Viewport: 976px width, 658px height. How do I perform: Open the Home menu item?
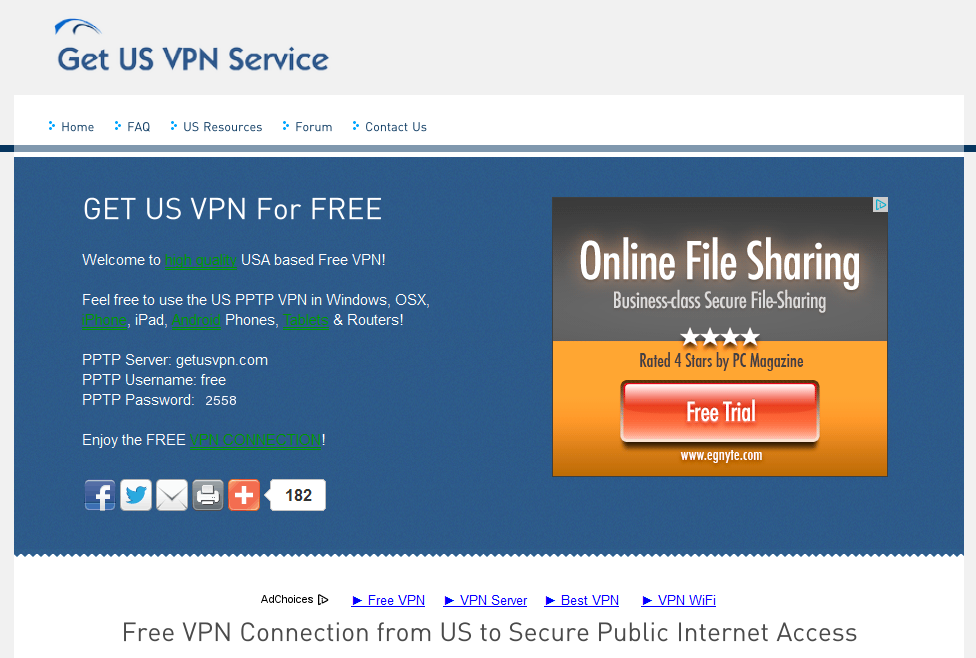[x=71, y=127]
